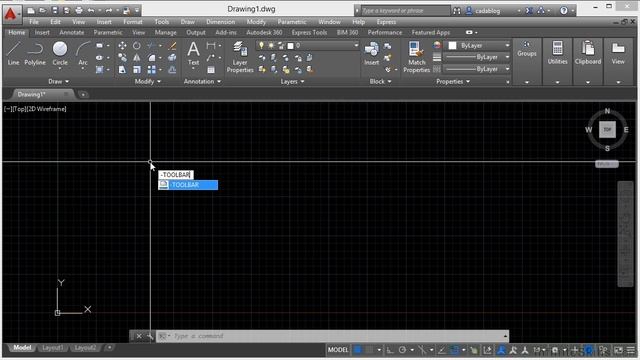
Task: Open the Dimension menu
Action: coord(220,22)
